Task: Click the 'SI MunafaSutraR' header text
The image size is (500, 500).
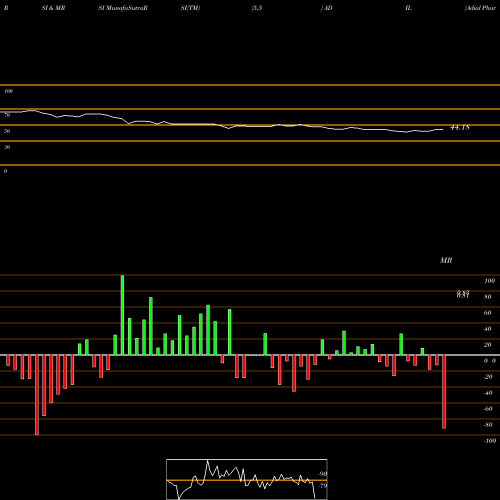Action: point(123,8)
